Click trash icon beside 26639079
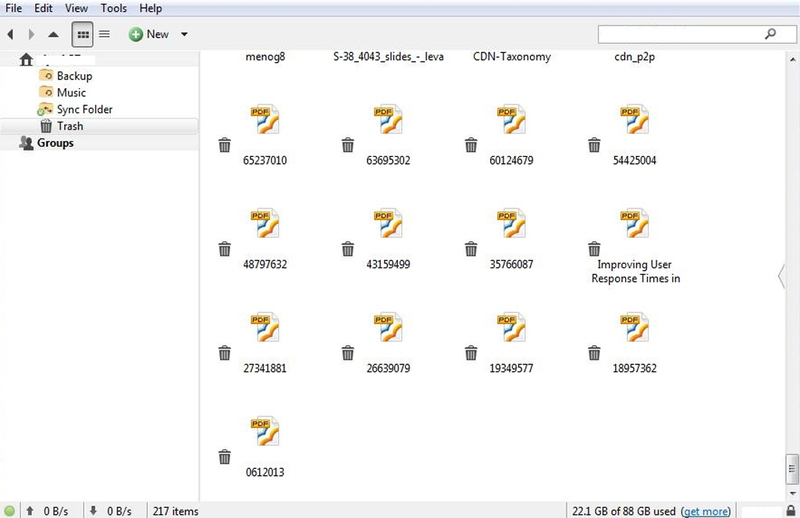This screenshot has width=800, height=518. click(348, 353)
